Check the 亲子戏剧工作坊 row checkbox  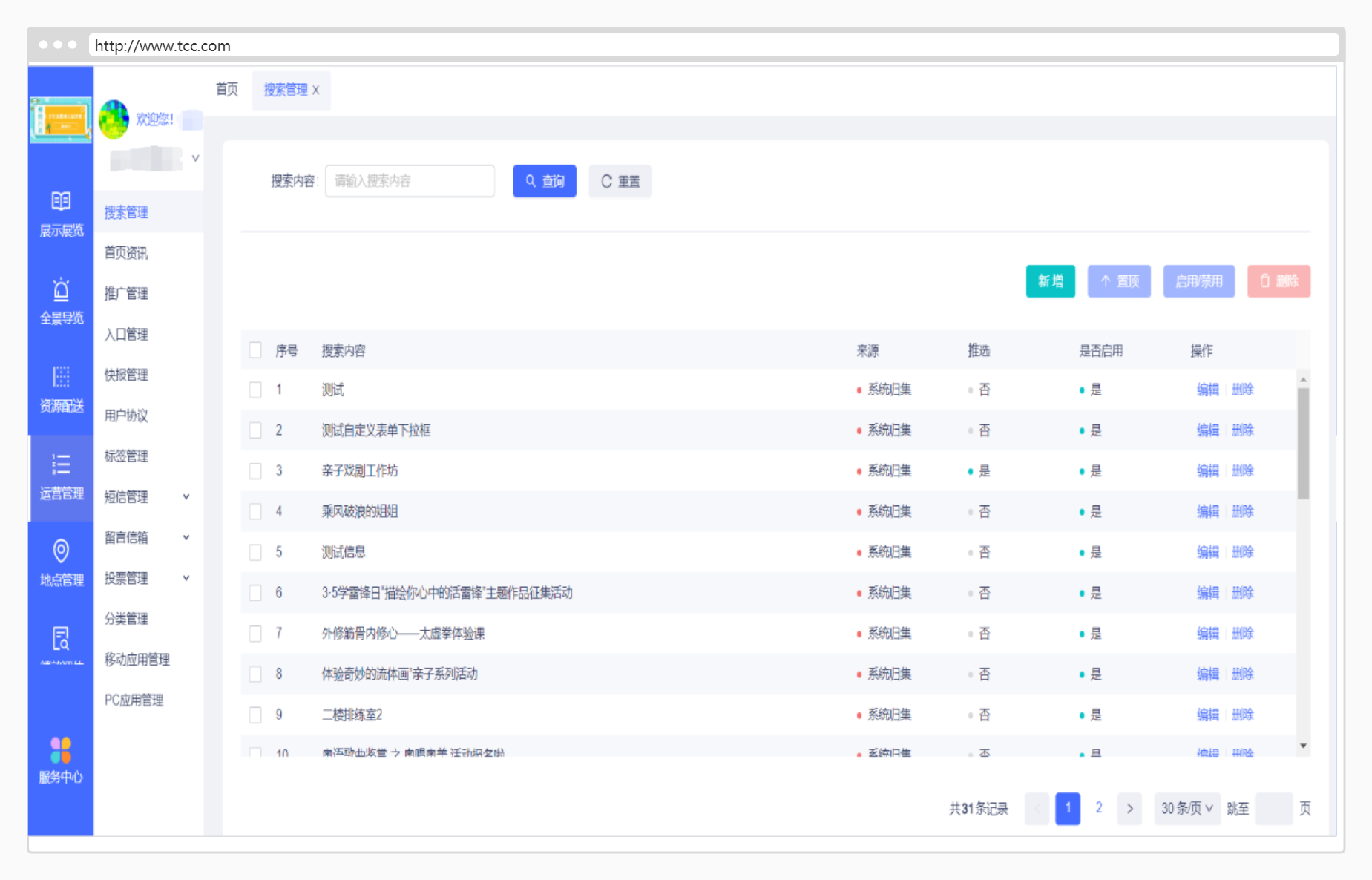click(255, 470)
